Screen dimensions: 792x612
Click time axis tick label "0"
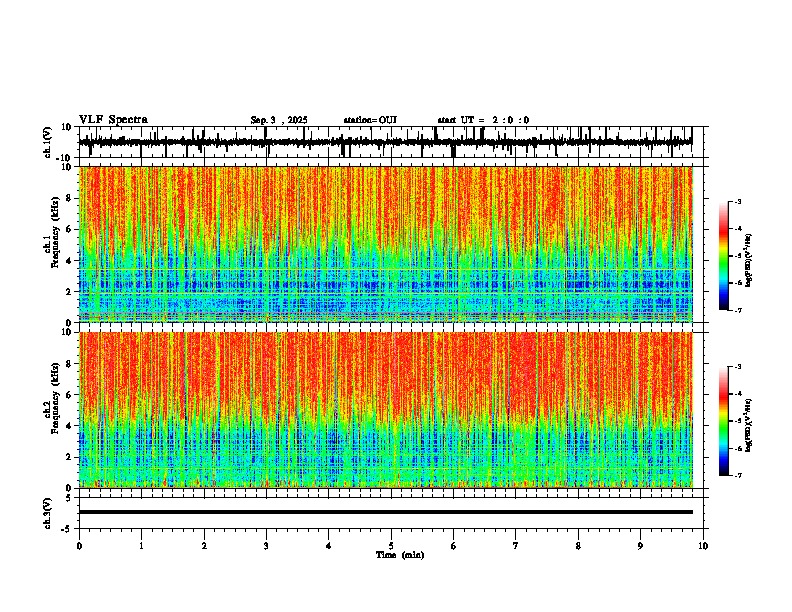click(x=79, y=546)
